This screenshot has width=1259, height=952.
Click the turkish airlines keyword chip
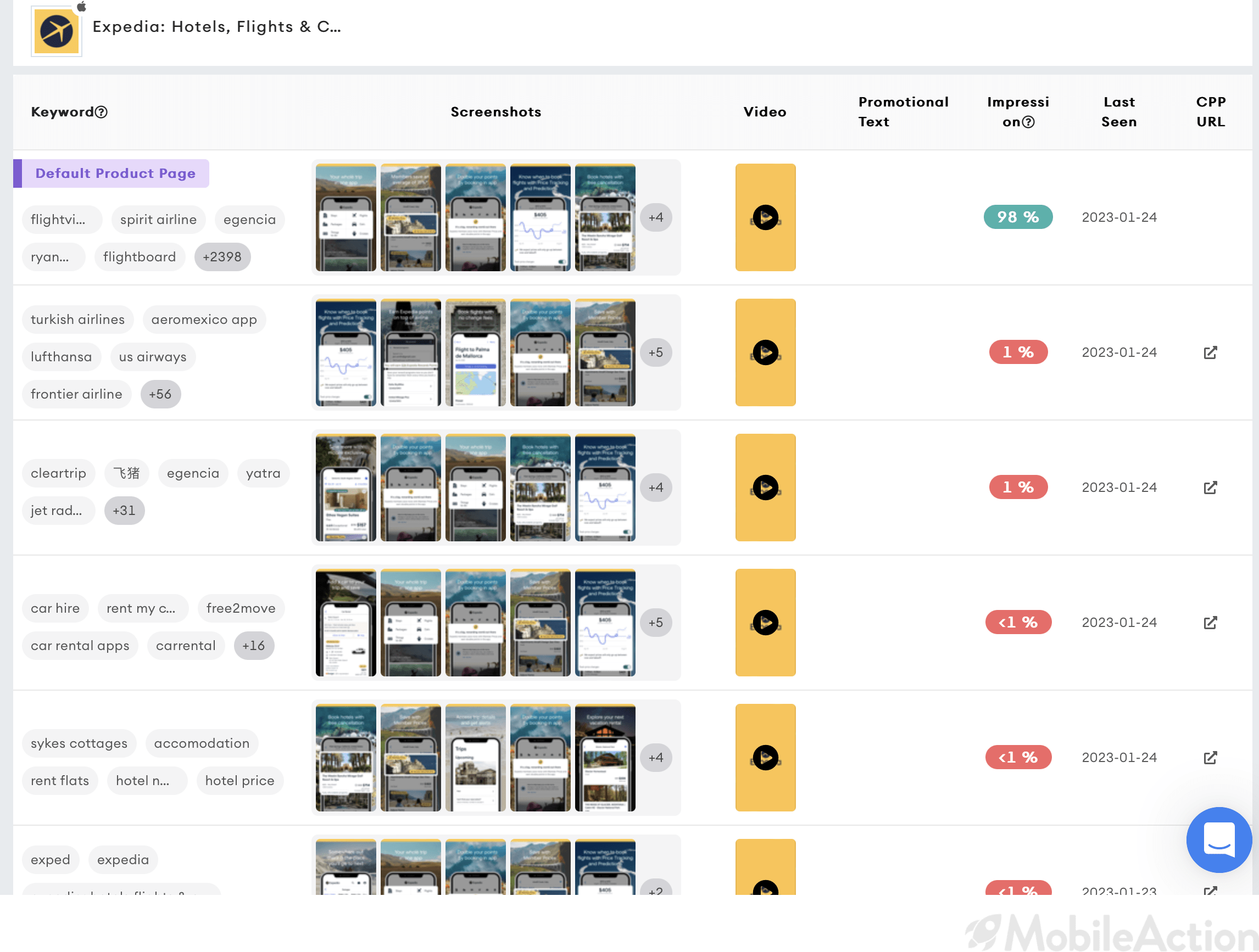pos(77,320)
